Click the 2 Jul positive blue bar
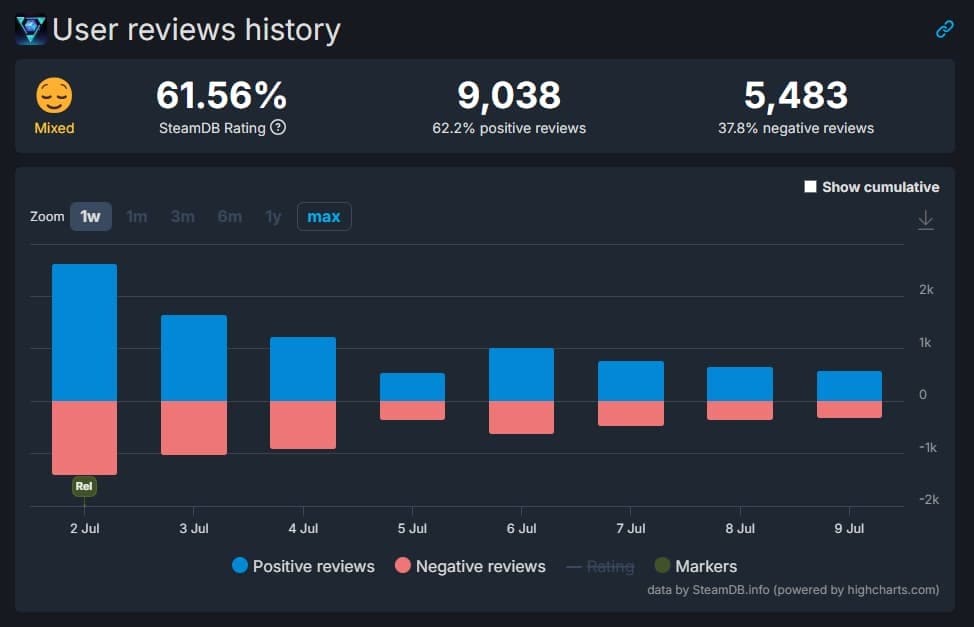The width and height of the screenshot is (974, 627). [84, 332]
